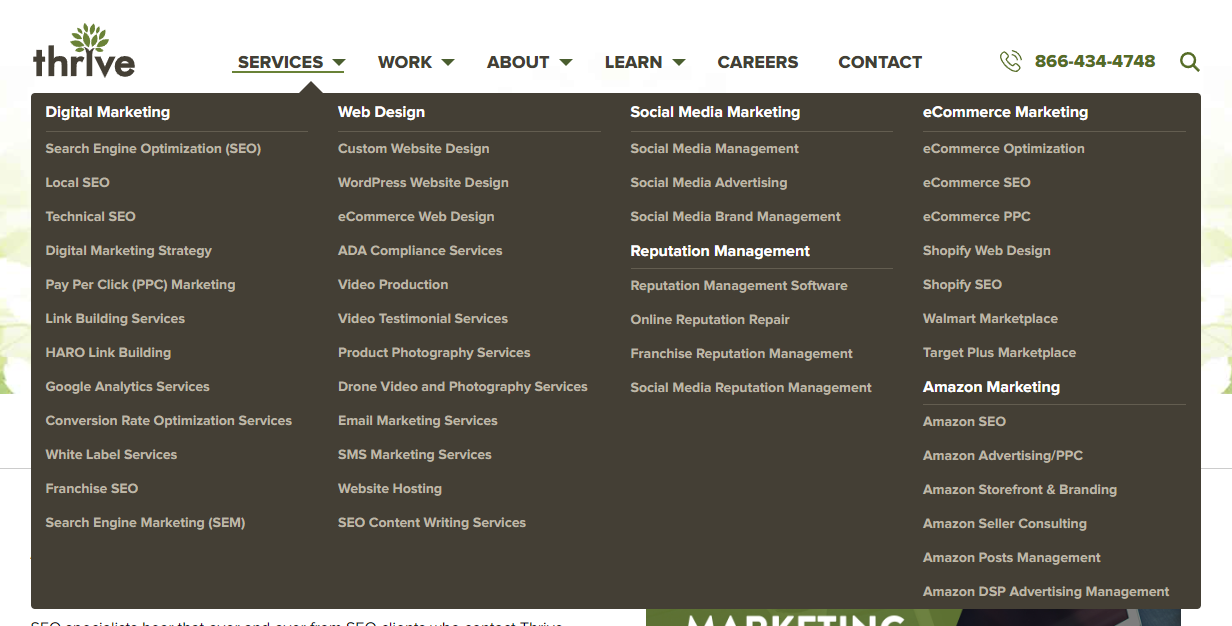Image resolution: width=1232 pixels, height=626 pixels.
Task: Open the Web Design heading link
Action: pos(381,112)
